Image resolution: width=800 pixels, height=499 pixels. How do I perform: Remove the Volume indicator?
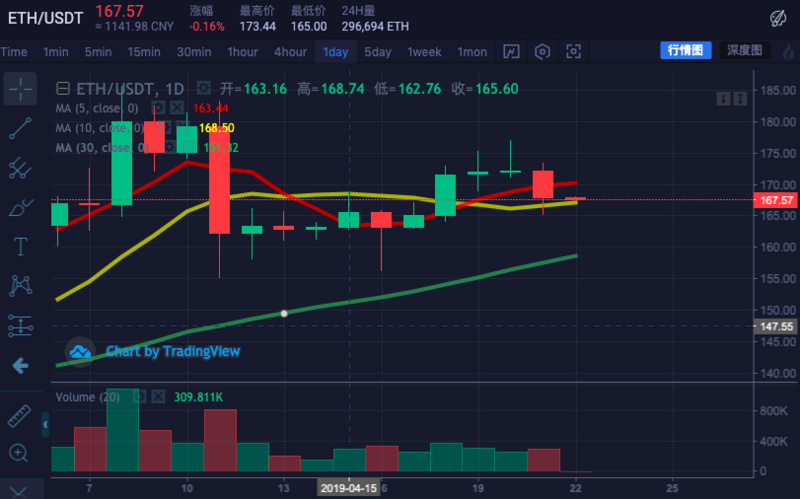[x=158, y=397]
